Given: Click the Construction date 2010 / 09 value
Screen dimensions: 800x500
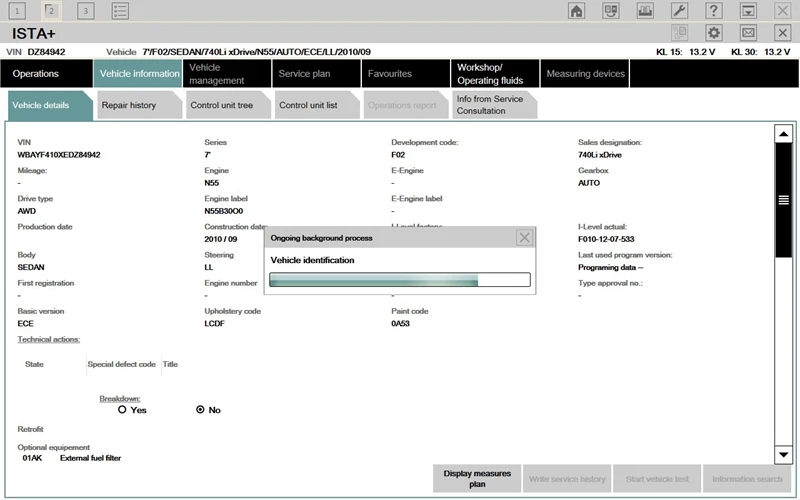Looking at the screenshot, I should pos(220,239).
